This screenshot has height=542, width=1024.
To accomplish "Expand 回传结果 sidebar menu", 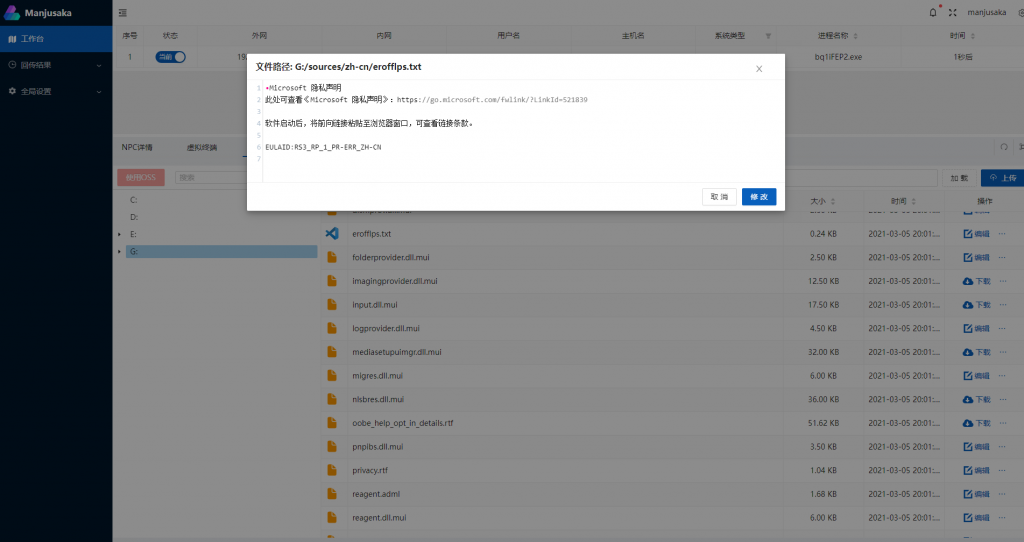I will [x=56, y=65].
